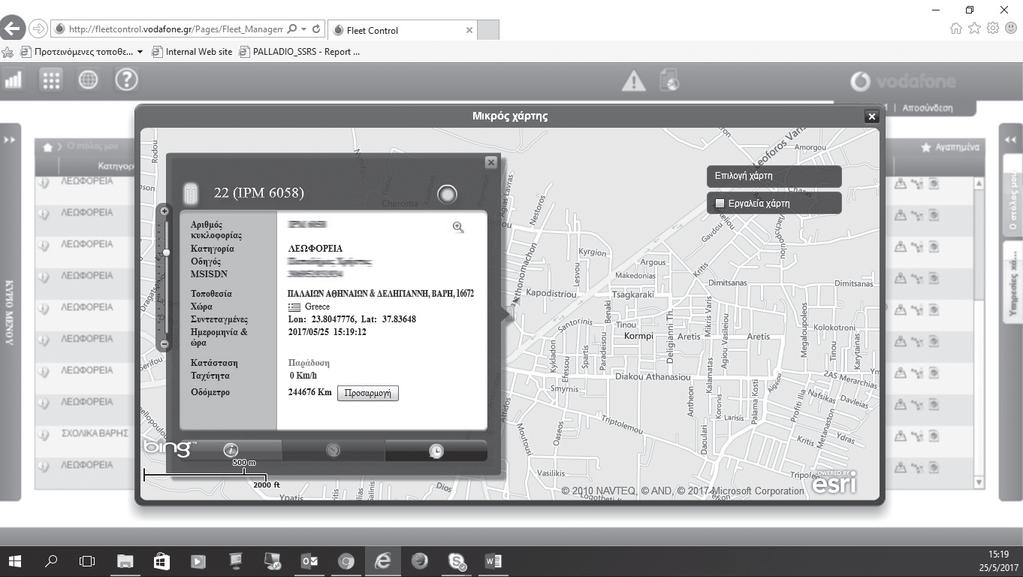The image size is (1023, 577).
Task: Click the Προσαρμογή odometer button
Action: pos(368,393)
